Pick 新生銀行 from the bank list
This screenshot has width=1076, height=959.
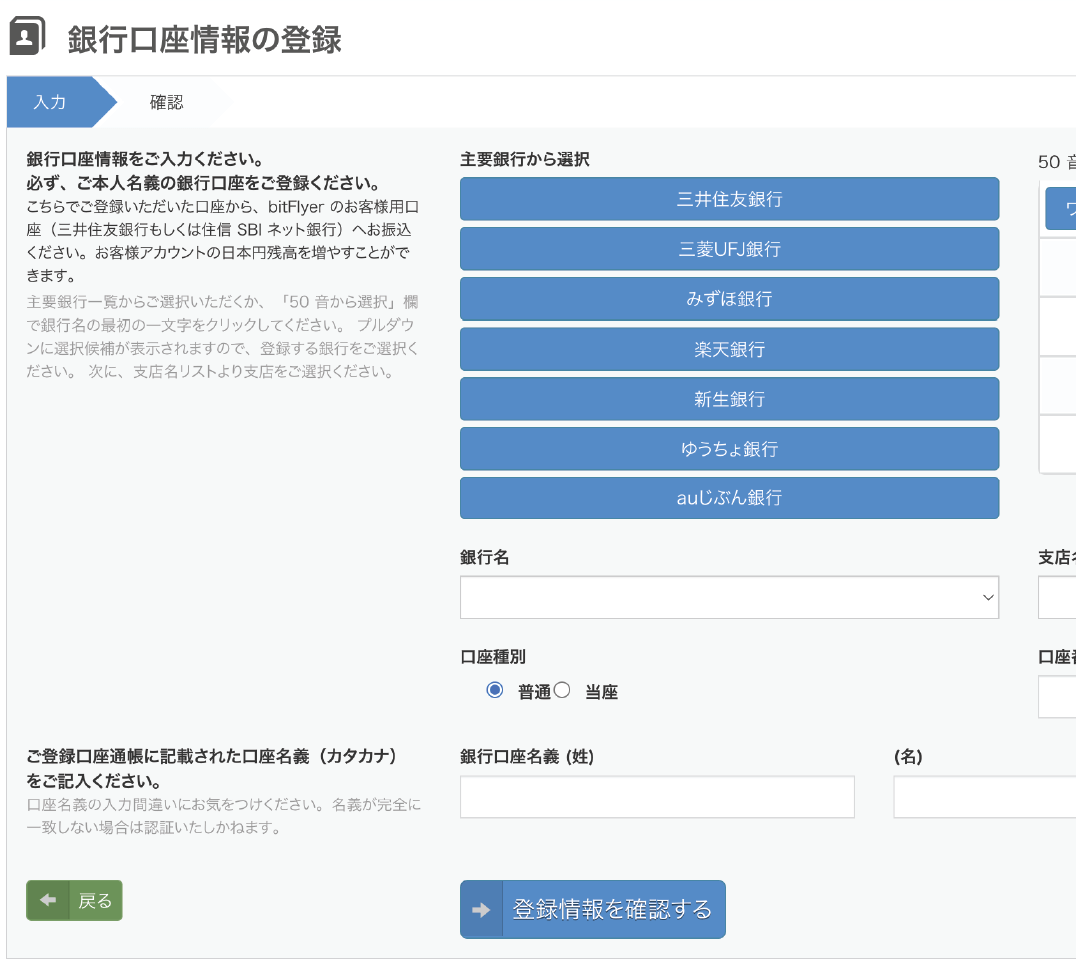click(729, 399)
